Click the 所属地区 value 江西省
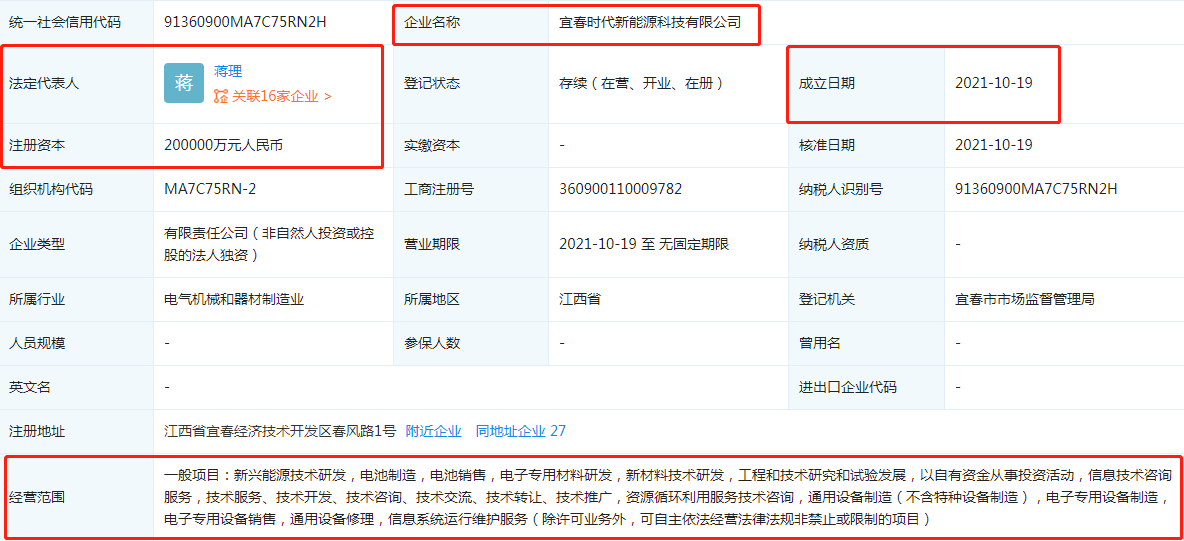This screenshot has width=1184, height=541. [580, 299]
